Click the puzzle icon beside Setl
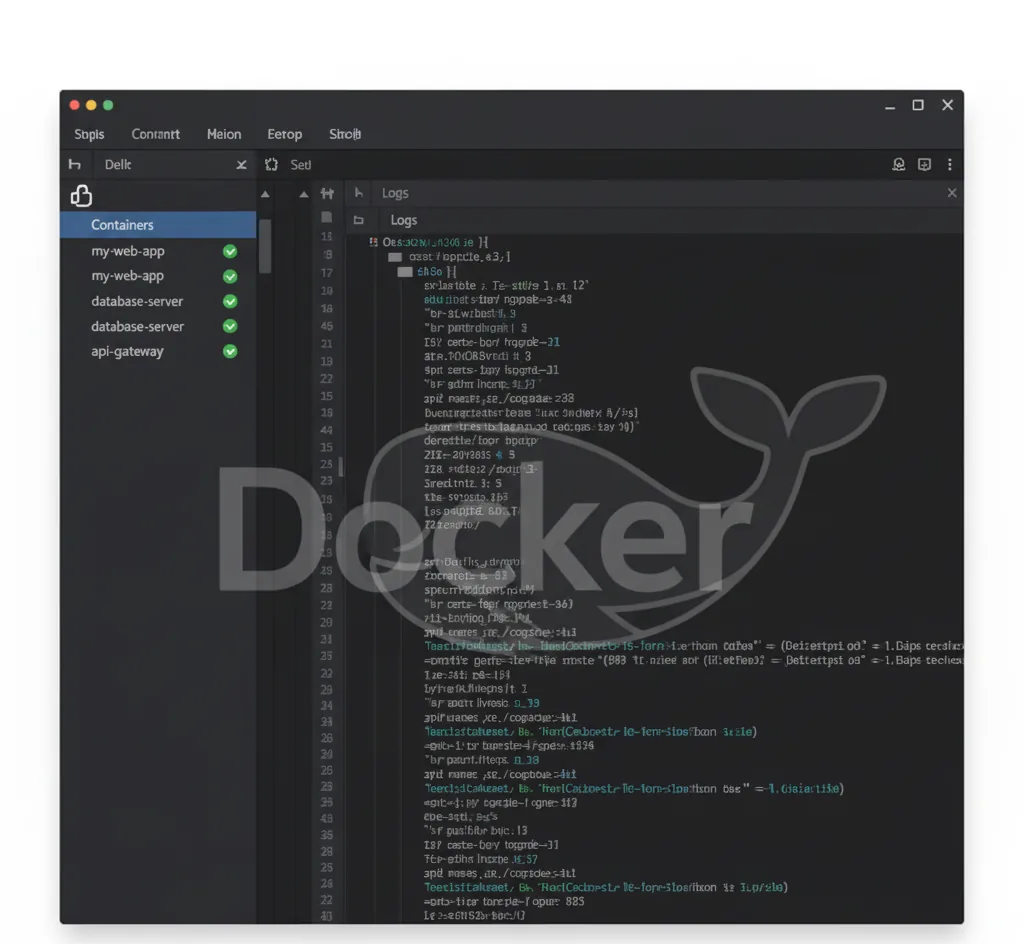The image size is (1024, 944). tap(272, 165)
